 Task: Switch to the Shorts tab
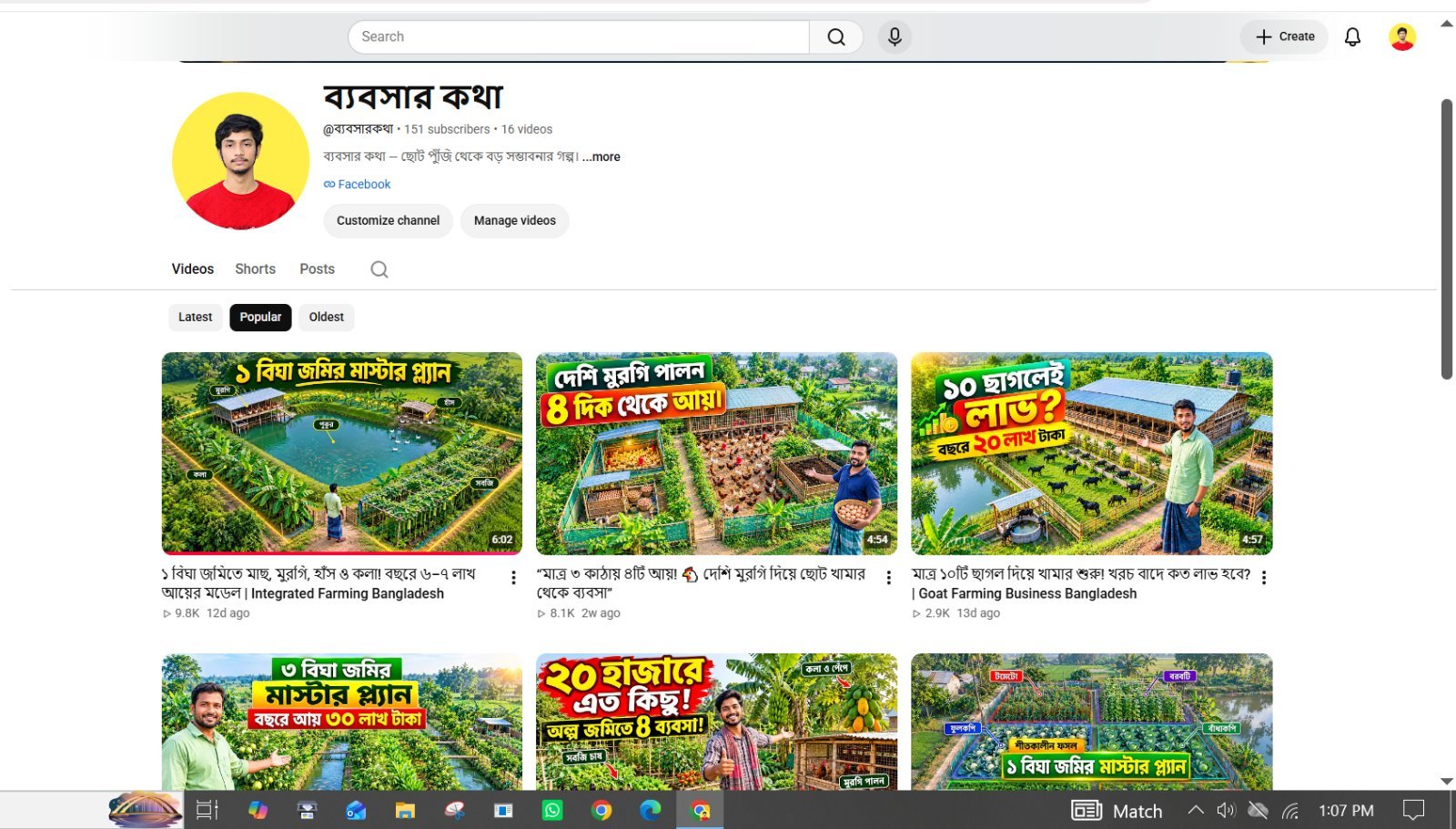(x=255, y=268)
